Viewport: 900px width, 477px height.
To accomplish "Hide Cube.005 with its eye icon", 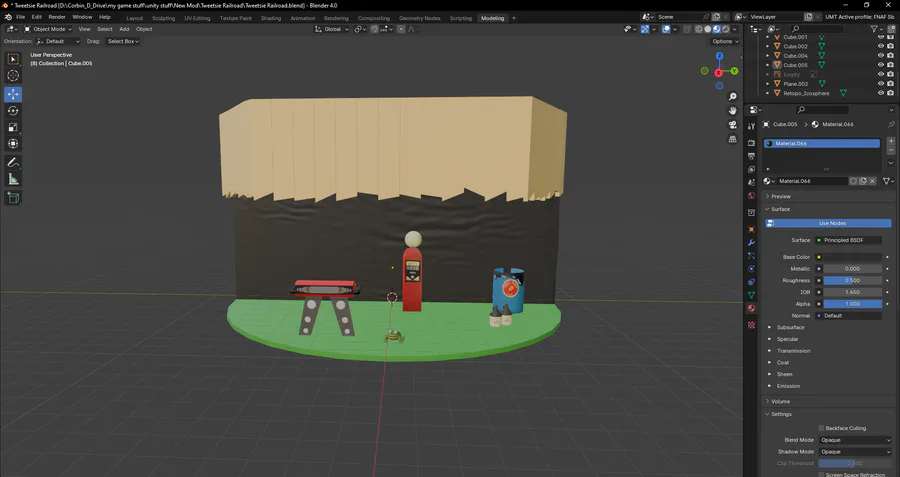I will pyautogui.click(x=881, y=65).
